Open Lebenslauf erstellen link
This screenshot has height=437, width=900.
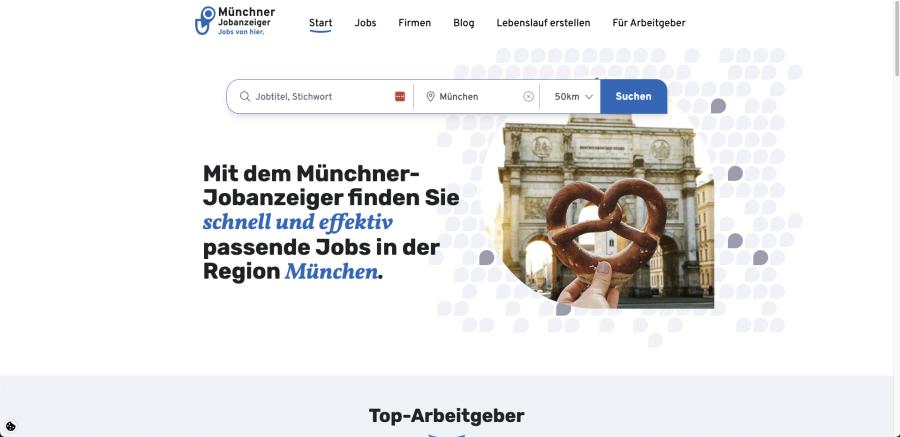pyautogui.click(x=543, y=23)
